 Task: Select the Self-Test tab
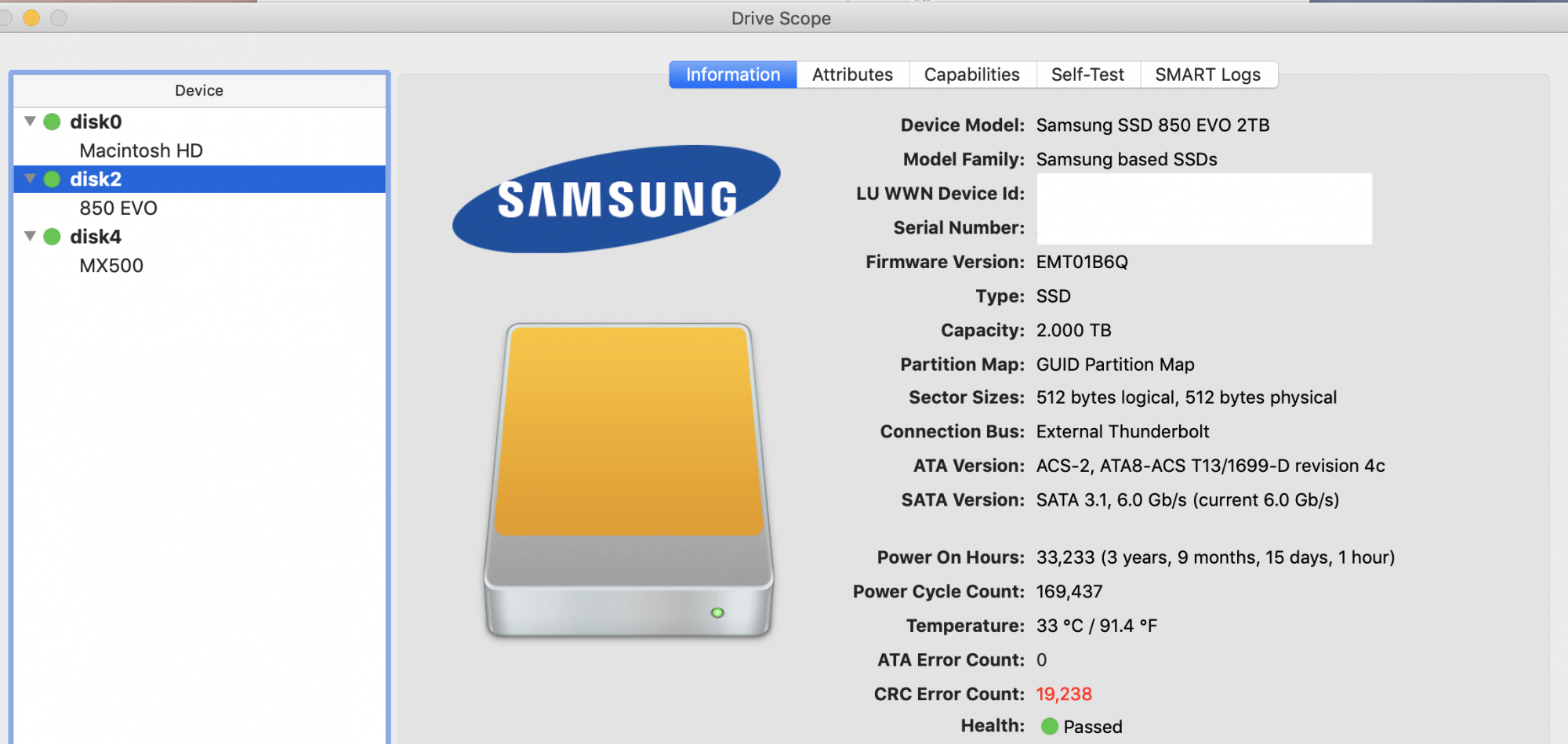[1087, 74]
